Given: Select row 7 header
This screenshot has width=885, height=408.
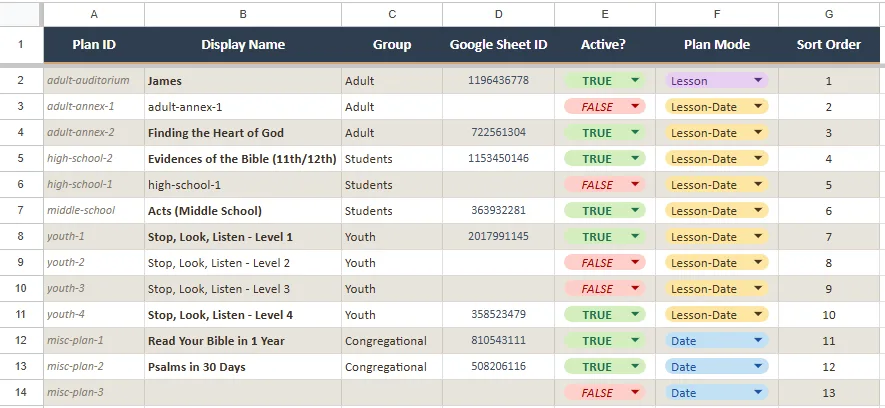Looking at the screenshot, I should click(21, 210).
